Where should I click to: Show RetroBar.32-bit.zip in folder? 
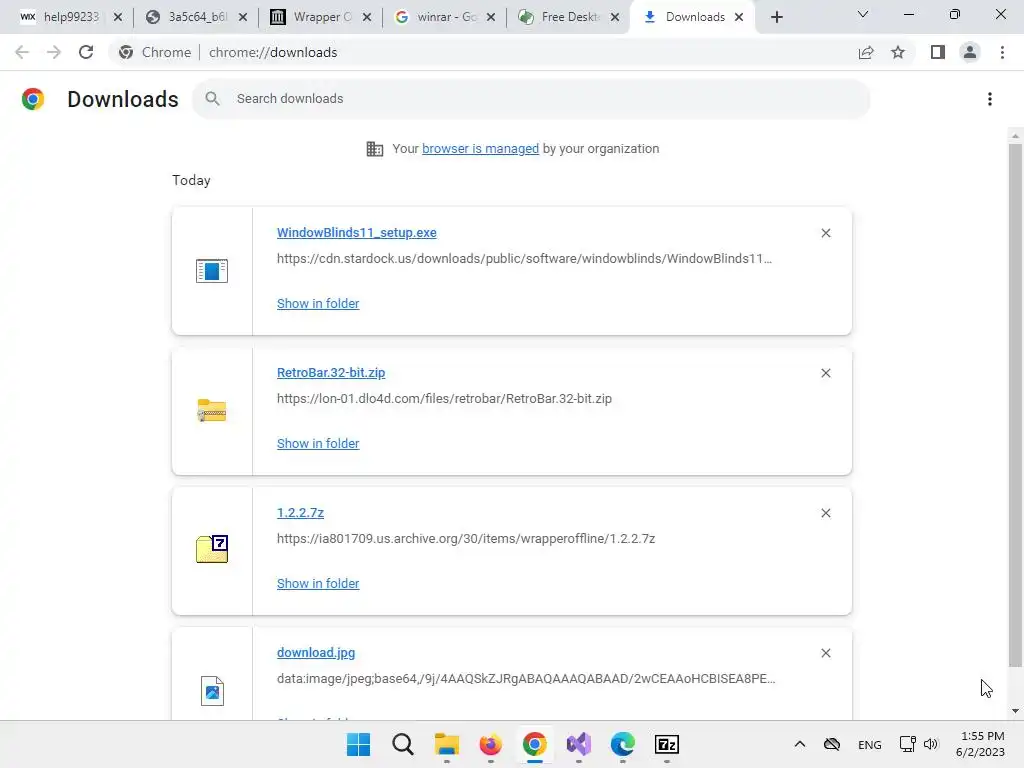(x=318, y=443)
